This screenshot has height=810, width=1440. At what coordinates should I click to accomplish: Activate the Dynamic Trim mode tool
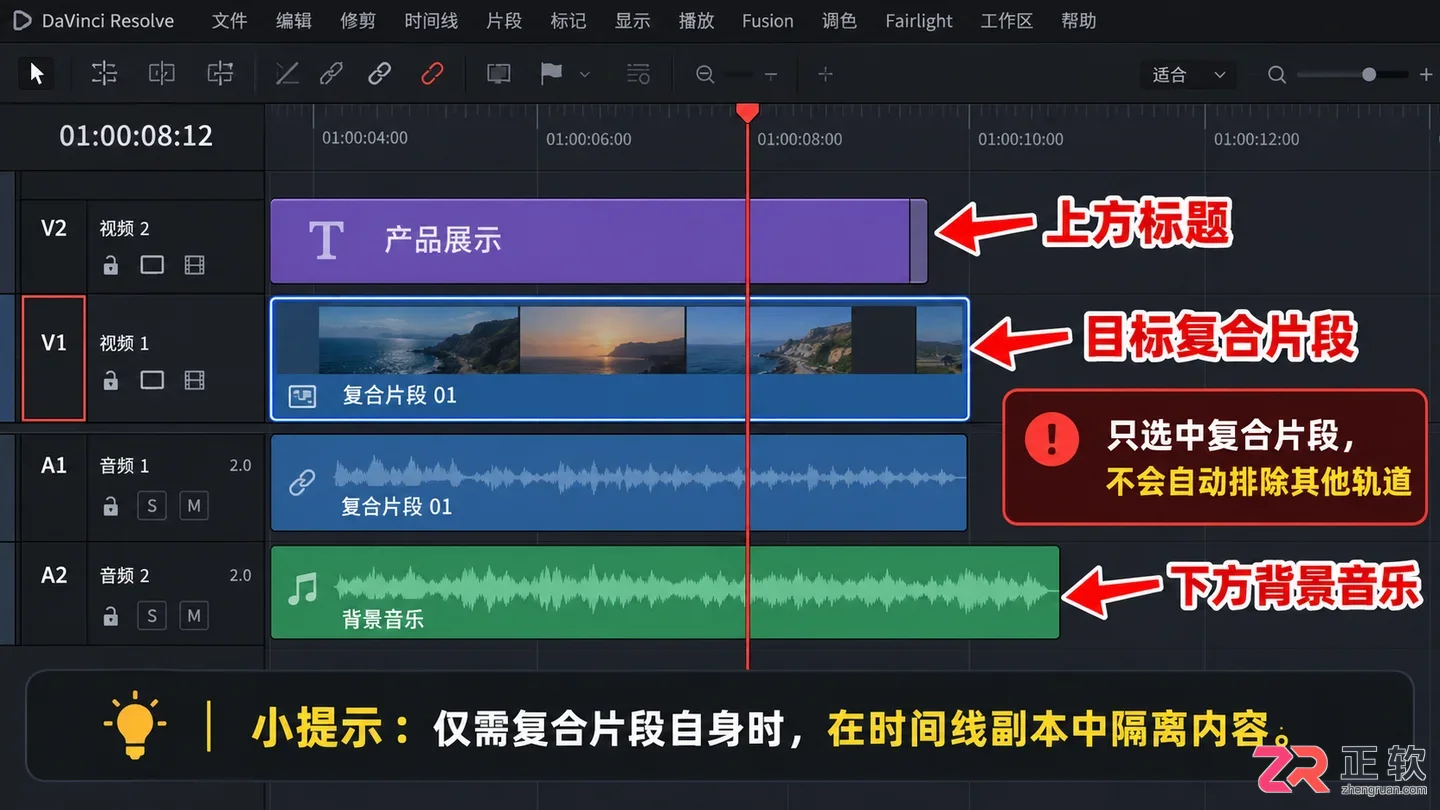(x=161, y=73)
